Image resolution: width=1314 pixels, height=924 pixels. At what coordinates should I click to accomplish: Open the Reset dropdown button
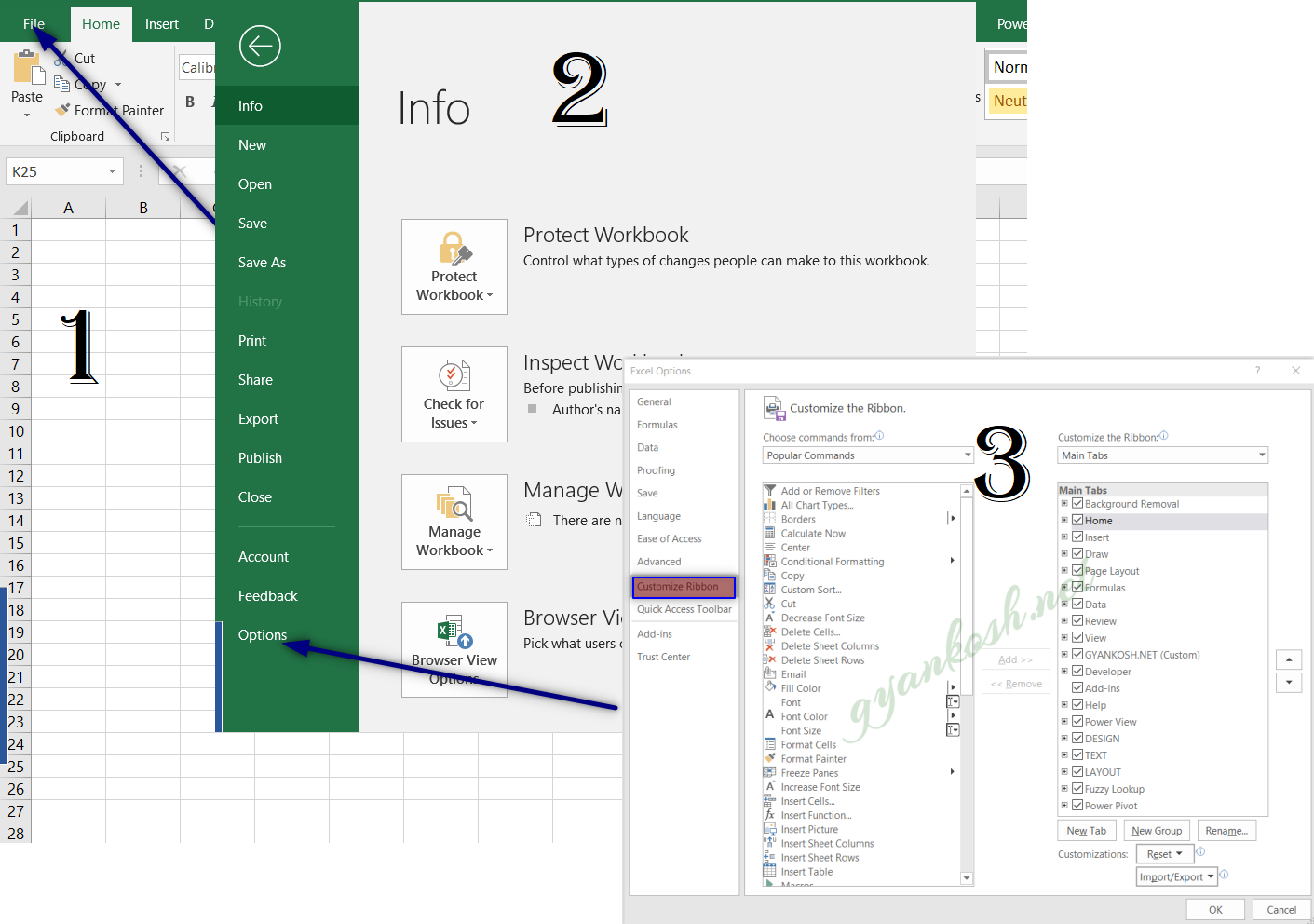point(1165,854)
